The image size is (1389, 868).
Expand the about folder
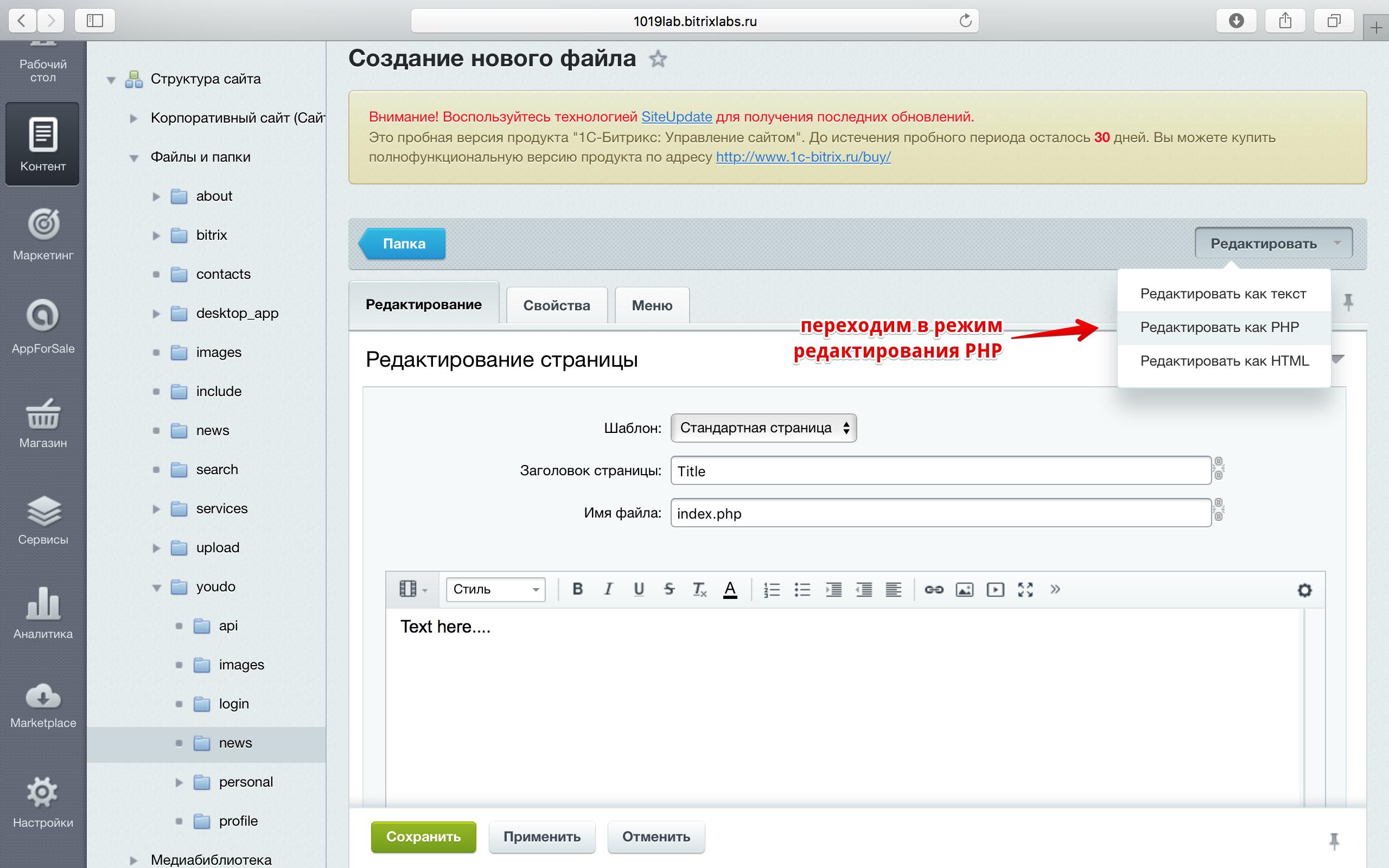click(156, 197)
